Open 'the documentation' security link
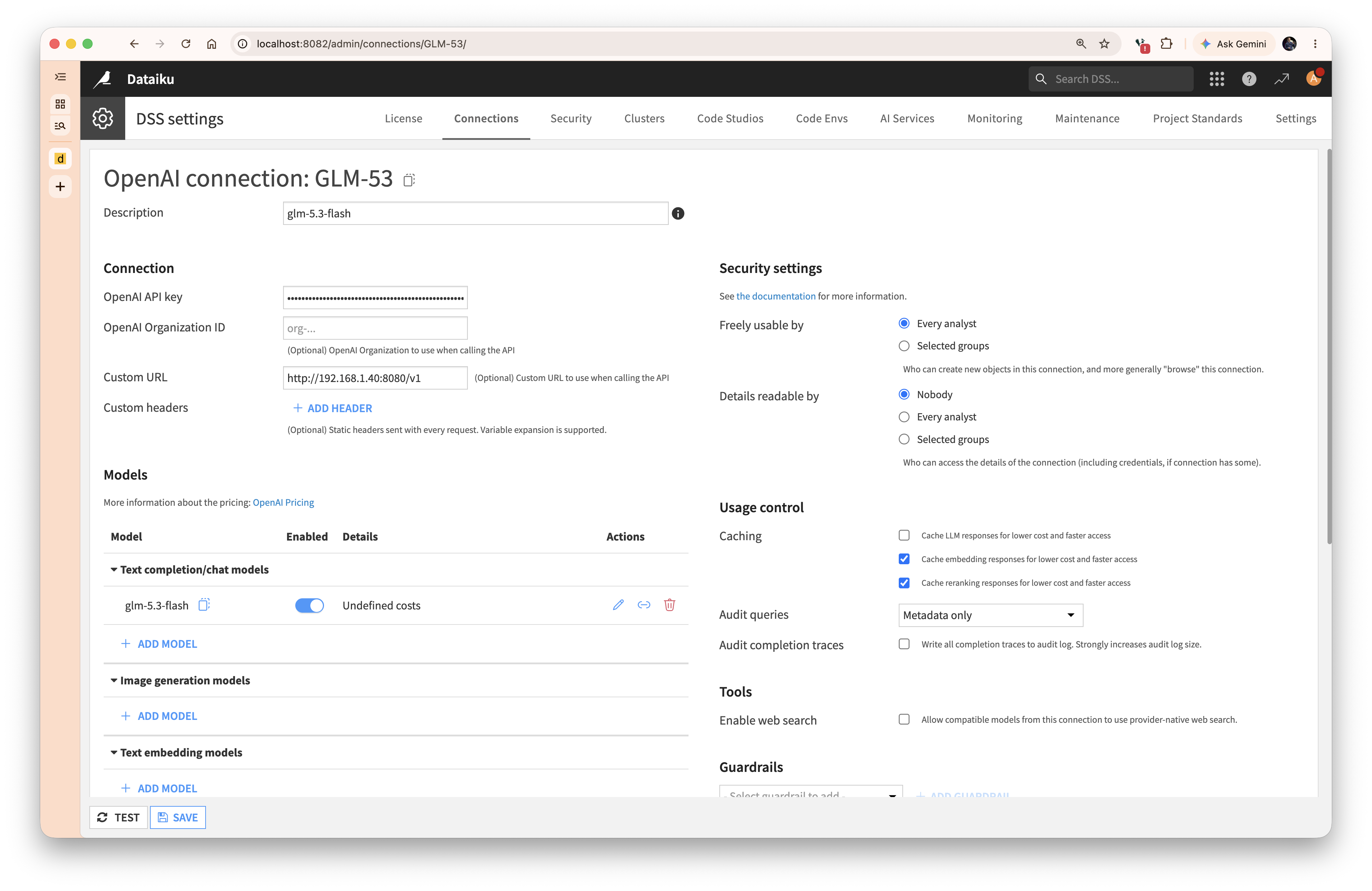 pyautogui.click(x=775, y=296)
